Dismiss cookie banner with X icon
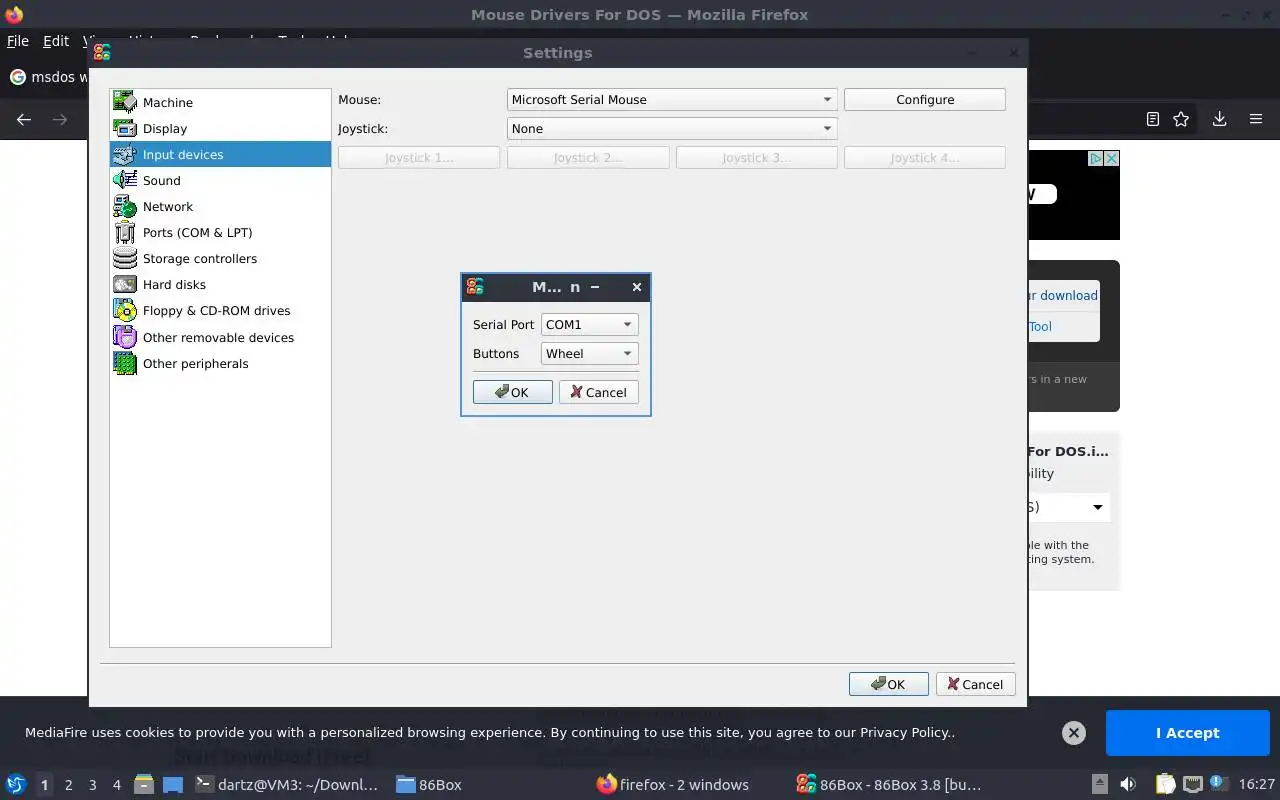 (1073, 733)
